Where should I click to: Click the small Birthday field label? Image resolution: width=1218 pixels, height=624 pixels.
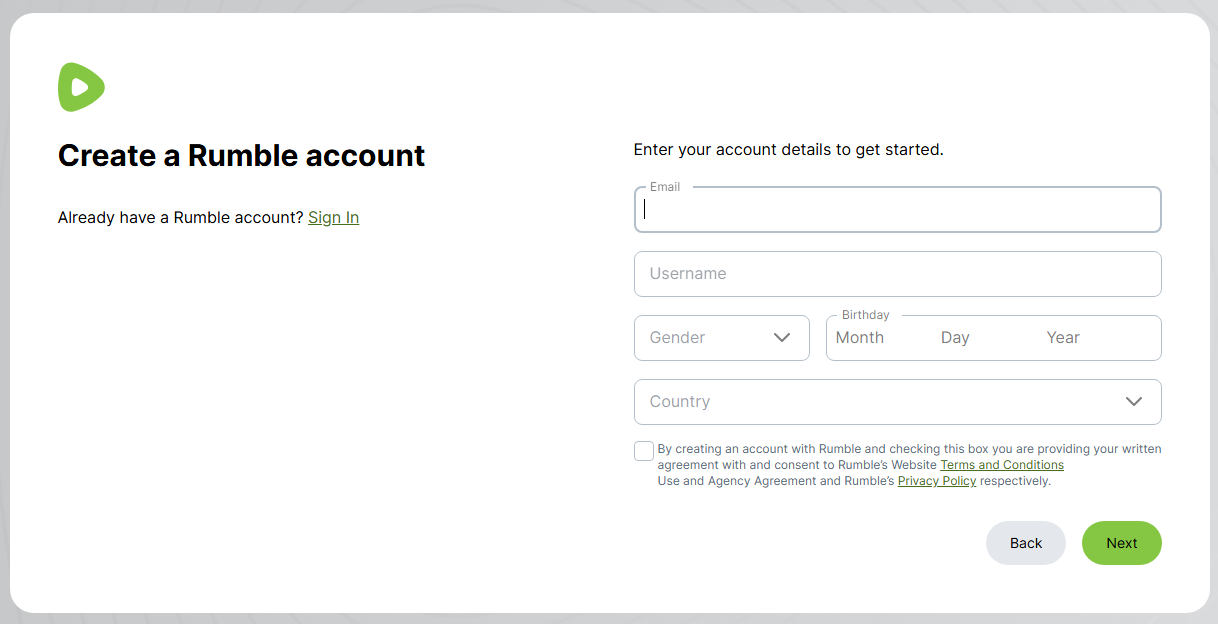click(865, 315)
